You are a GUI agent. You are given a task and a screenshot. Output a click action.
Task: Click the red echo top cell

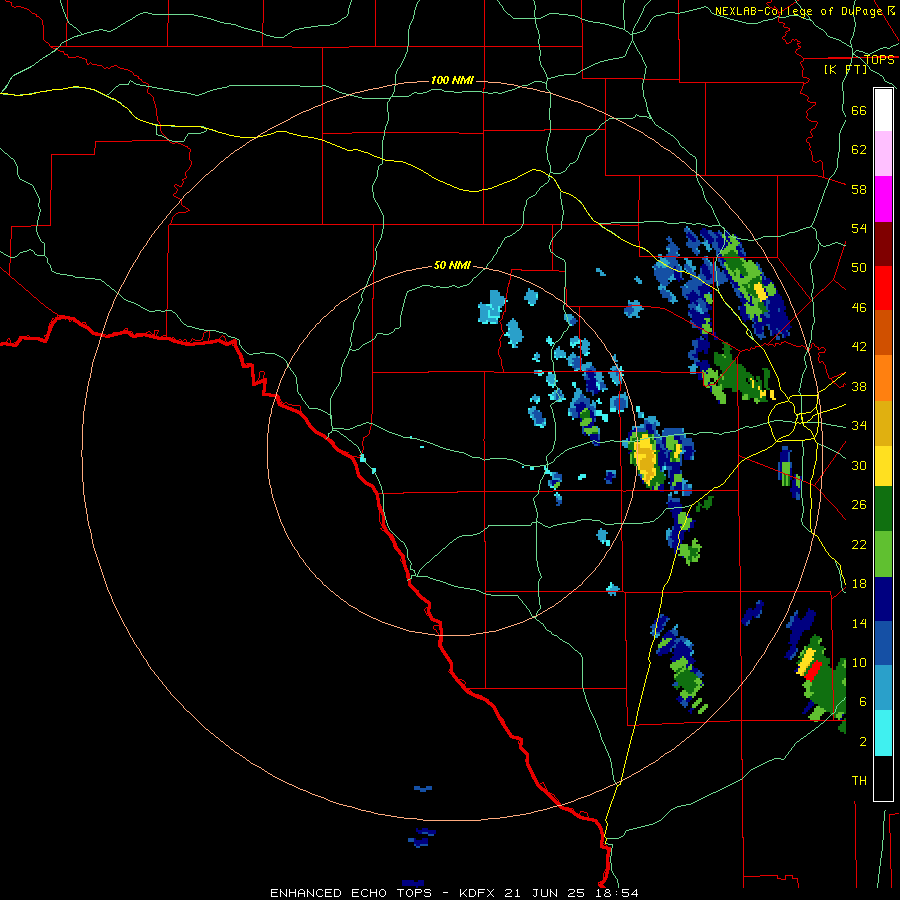point(813,670)
